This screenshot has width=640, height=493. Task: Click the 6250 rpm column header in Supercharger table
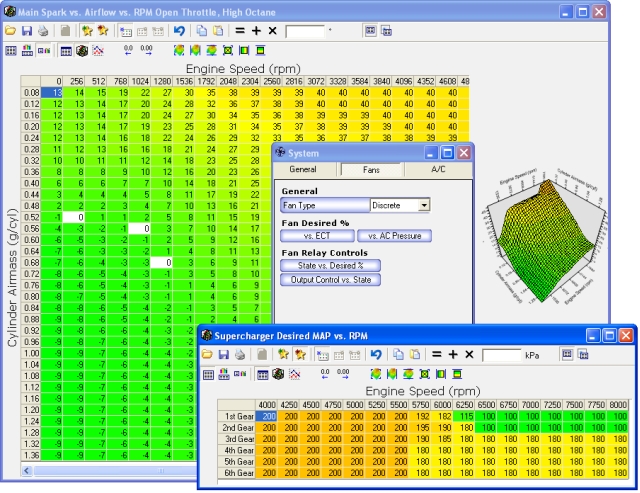point(464,405)
